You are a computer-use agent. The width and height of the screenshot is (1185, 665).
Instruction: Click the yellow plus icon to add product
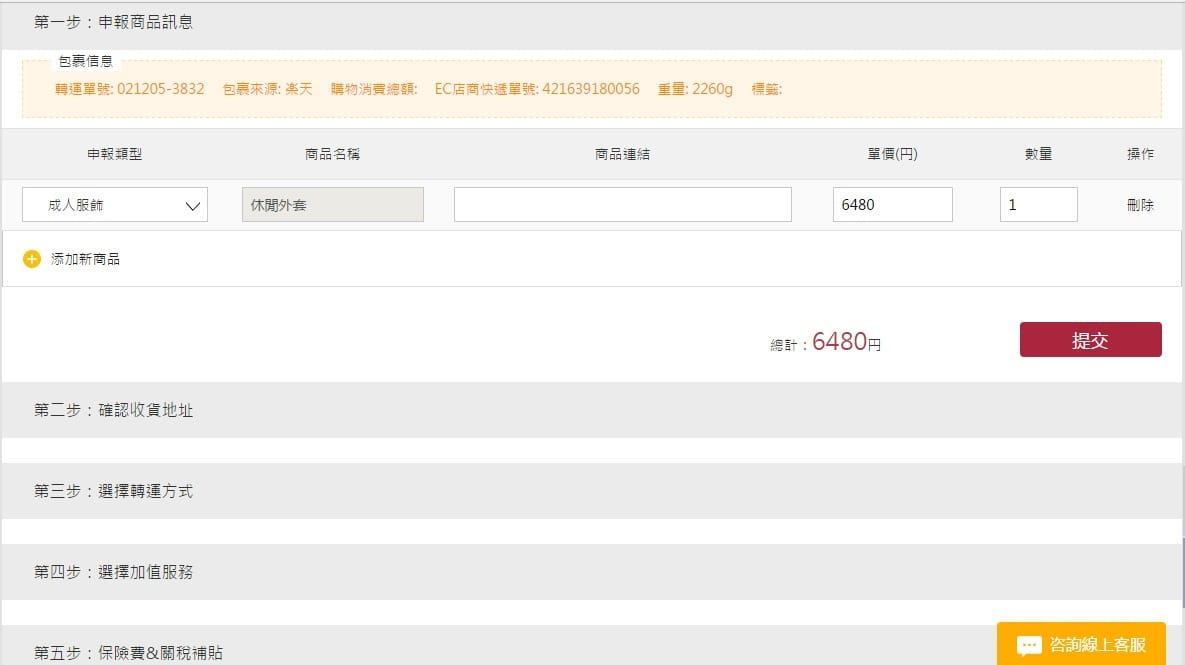click(32, 259)
